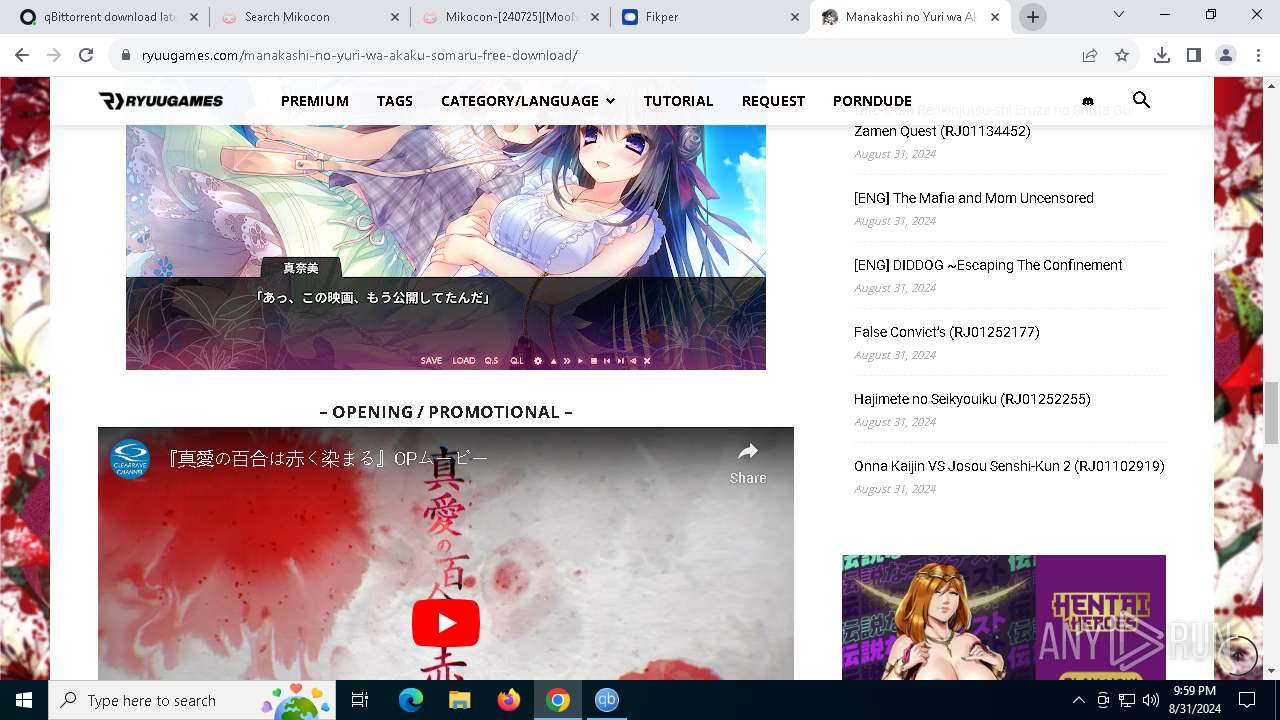
Task: Open the volume control in the system tray
Action: coord(1151,700)
